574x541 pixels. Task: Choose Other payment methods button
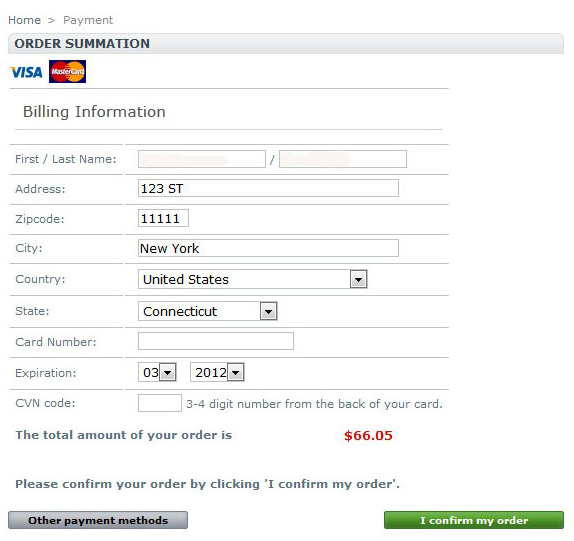click(x=98, y=520)
